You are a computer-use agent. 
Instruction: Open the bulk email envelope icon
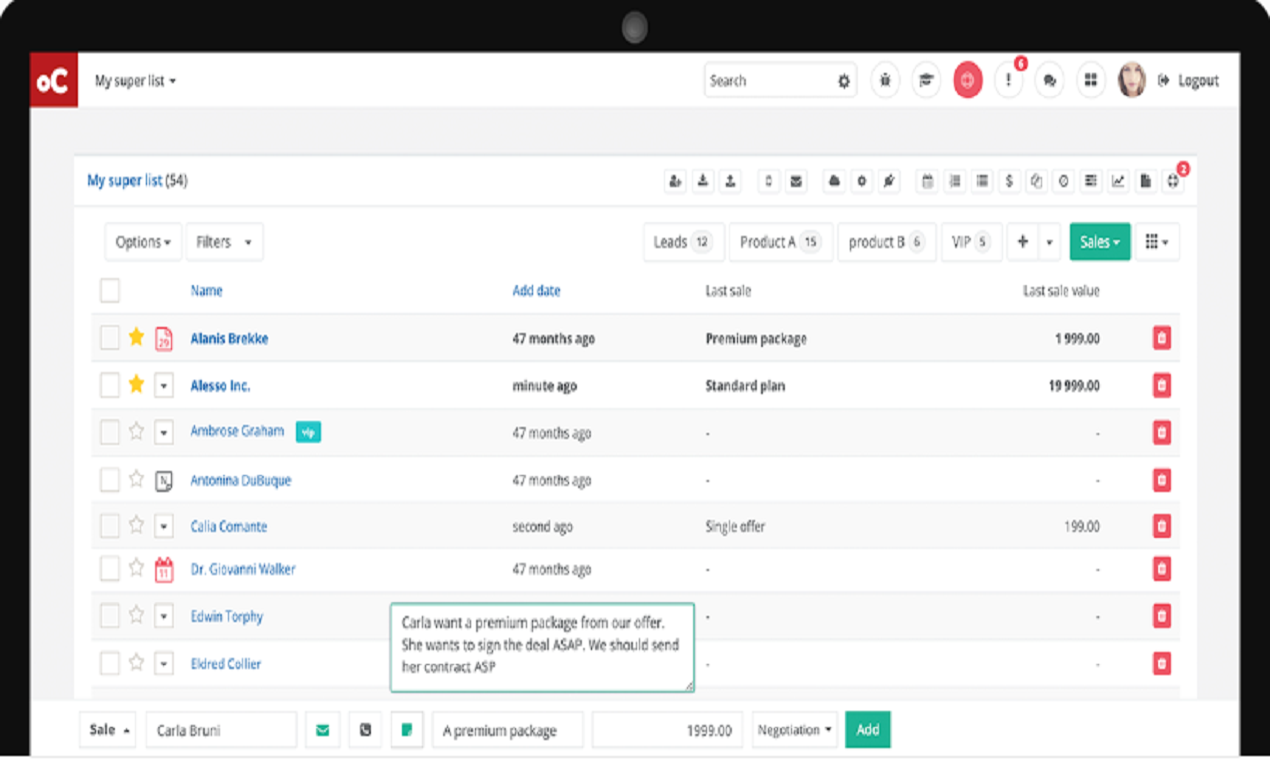797,181
